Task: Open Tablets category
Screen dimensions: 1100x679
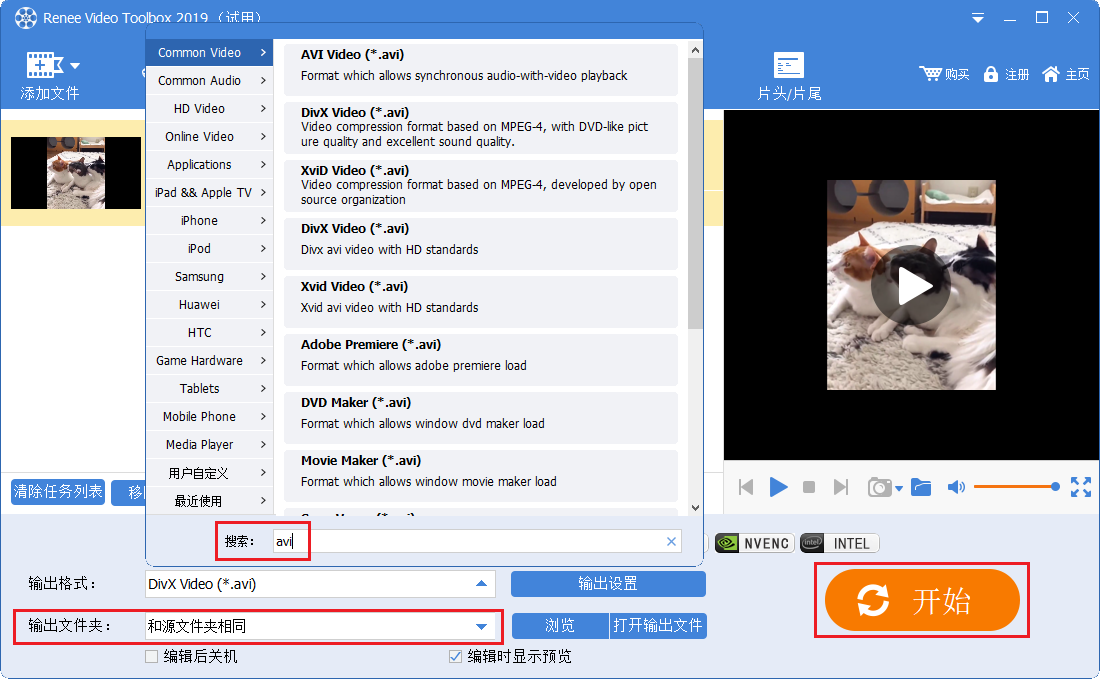Action: [209, 389]
